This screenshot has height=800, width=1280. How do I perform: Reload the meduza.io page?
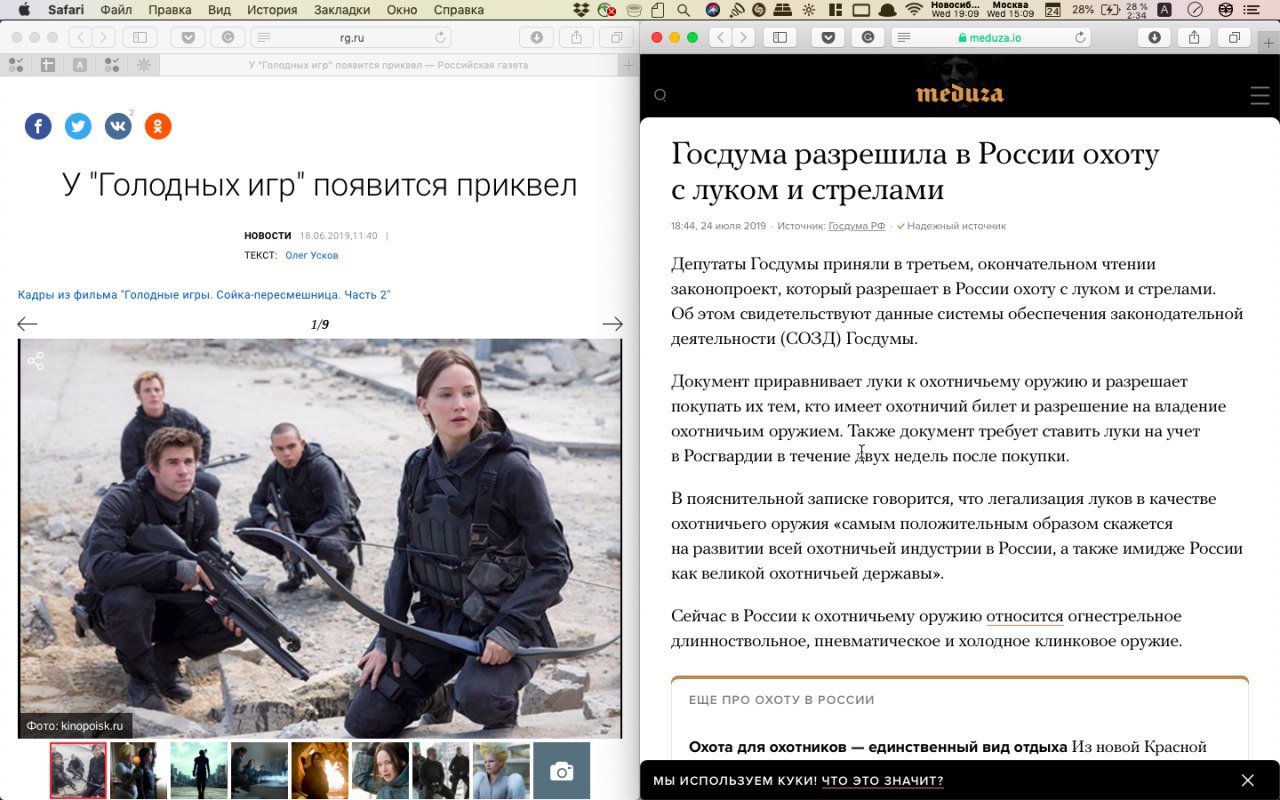coord(1080,37)
